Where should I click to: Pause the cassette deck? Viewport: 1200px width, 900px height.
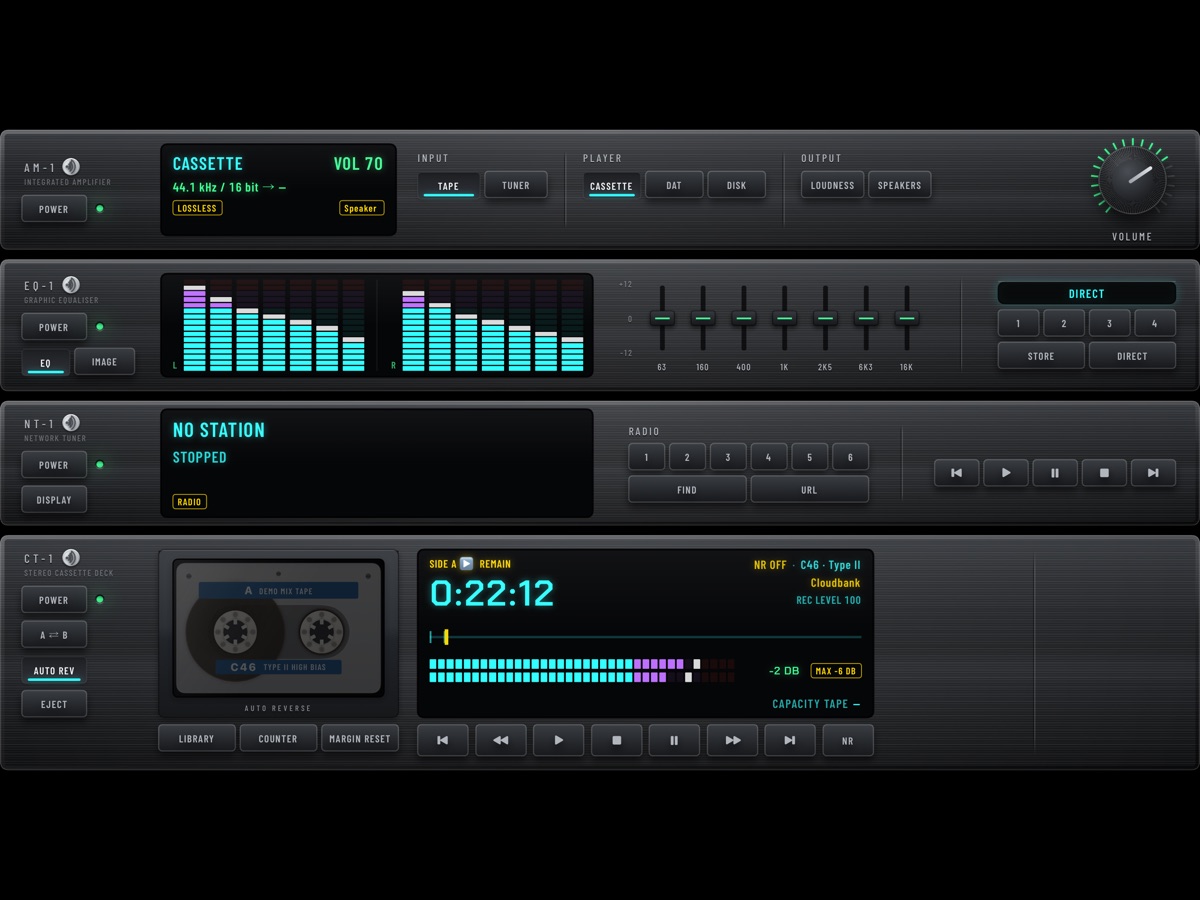pos(675,740)
